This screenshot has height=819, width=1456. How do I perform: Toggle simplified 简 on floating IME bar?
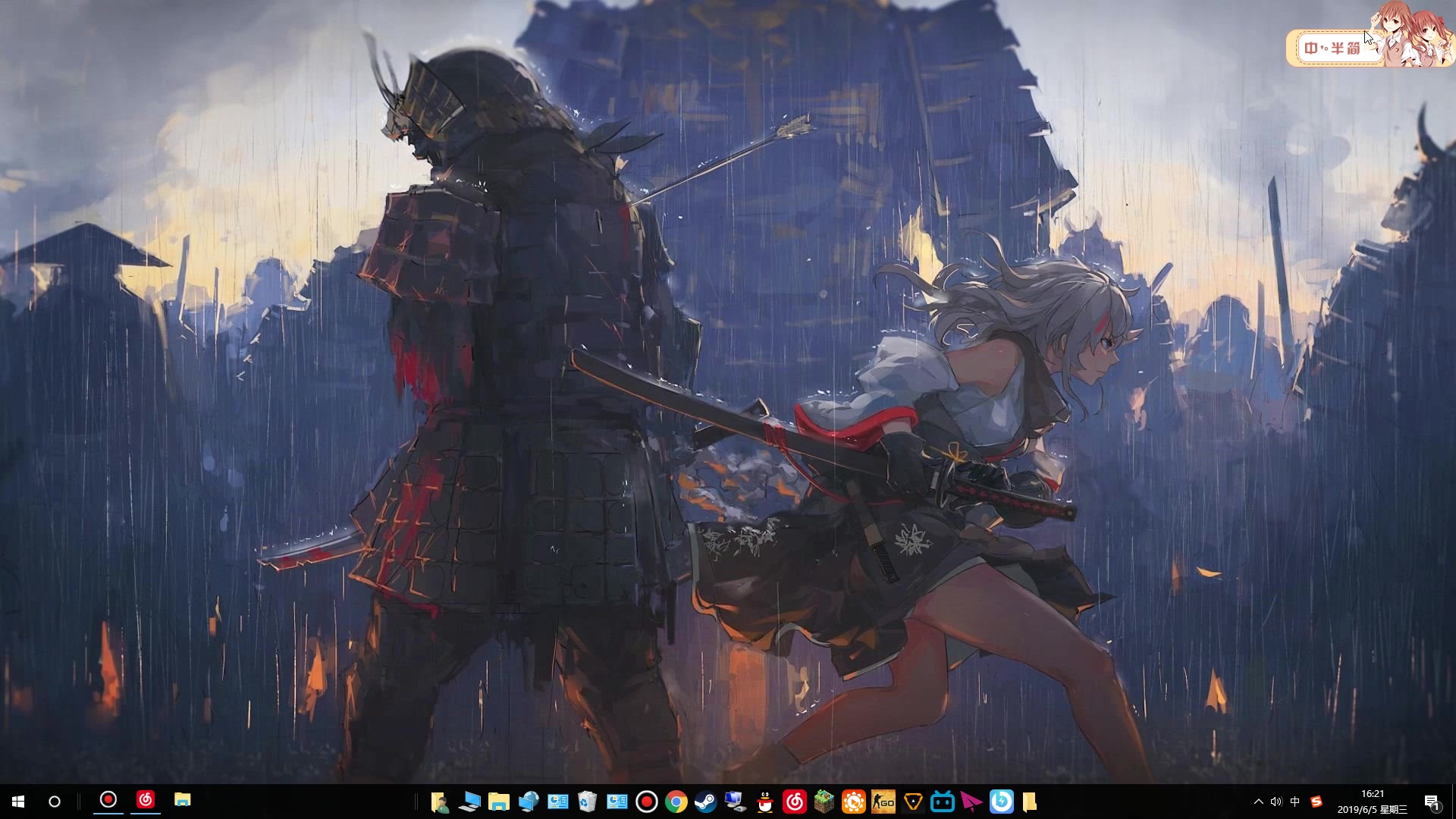pos(1354,49)
